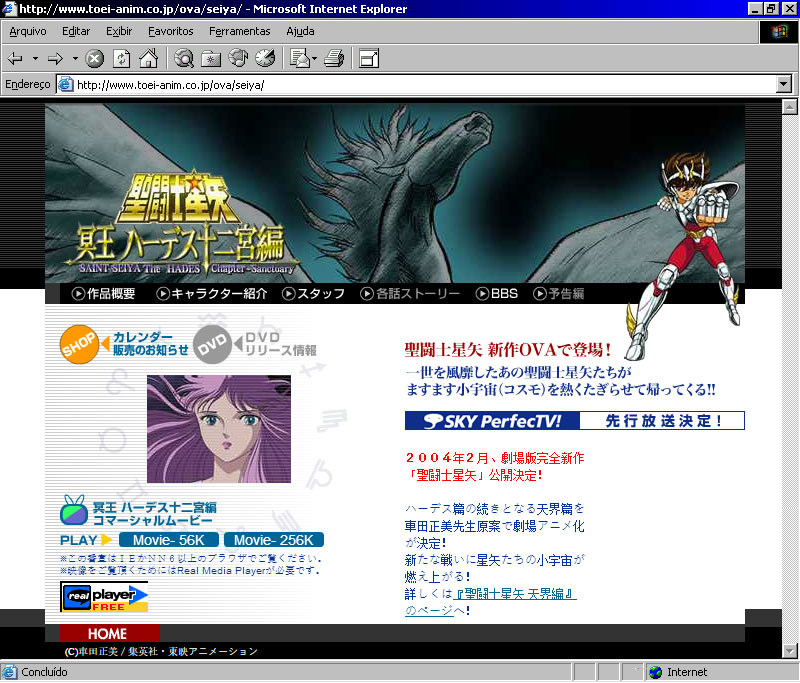Play the Movie- 256K commercial
The image size is (800, 683).
(274, 540)
